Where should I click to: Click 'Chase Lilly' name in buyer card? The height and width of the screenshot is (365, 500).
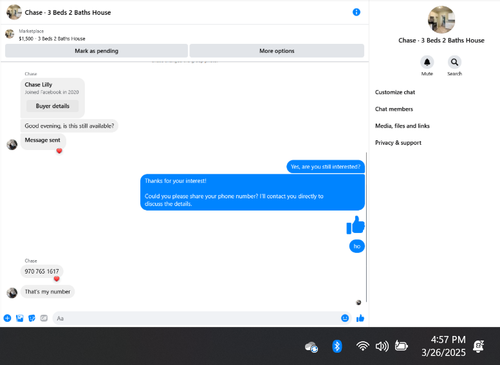coord(38,85)
